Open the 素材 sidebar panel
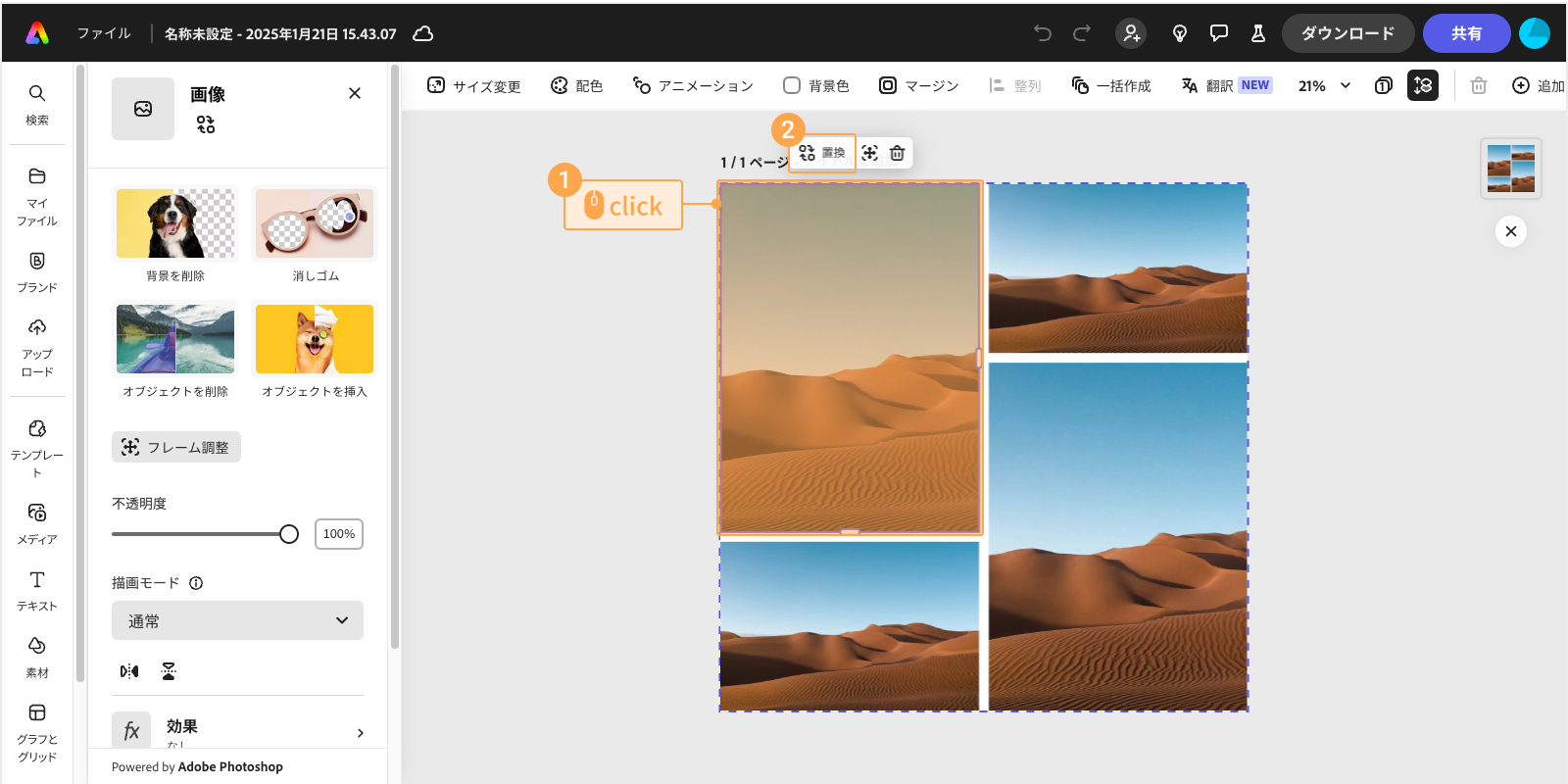The height and width of the screenshot is (784, 1568). click(37, 657)
